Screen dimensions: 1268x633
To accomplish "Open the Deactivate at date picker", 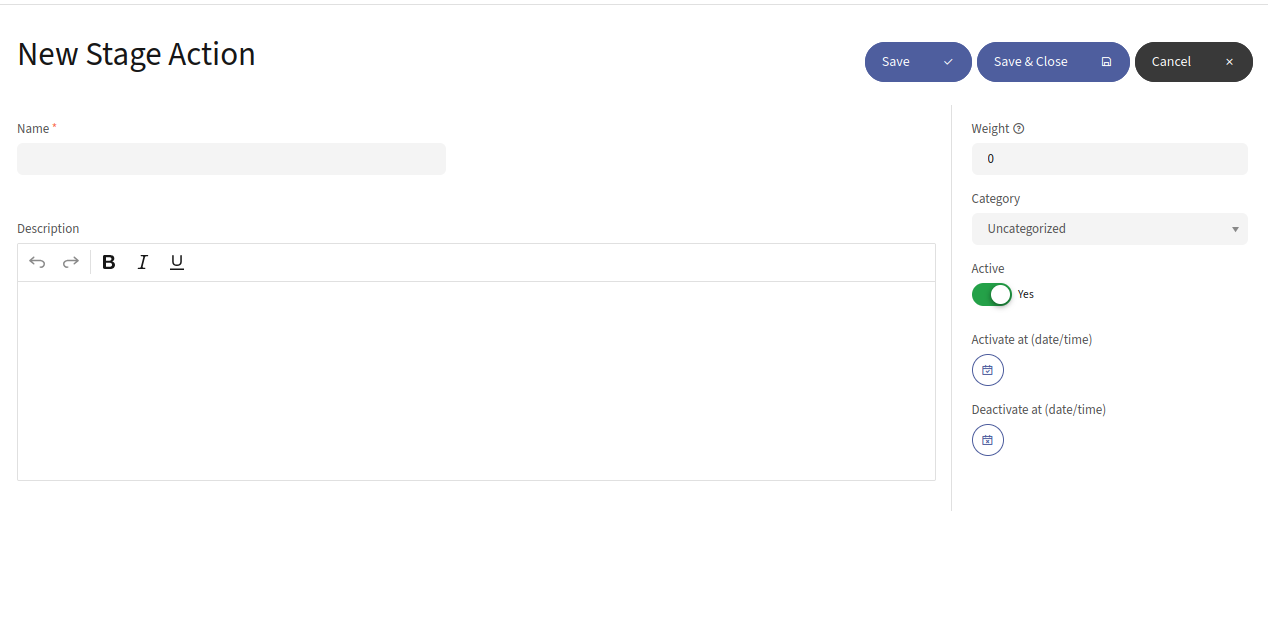I will click(x=988, y=440).
